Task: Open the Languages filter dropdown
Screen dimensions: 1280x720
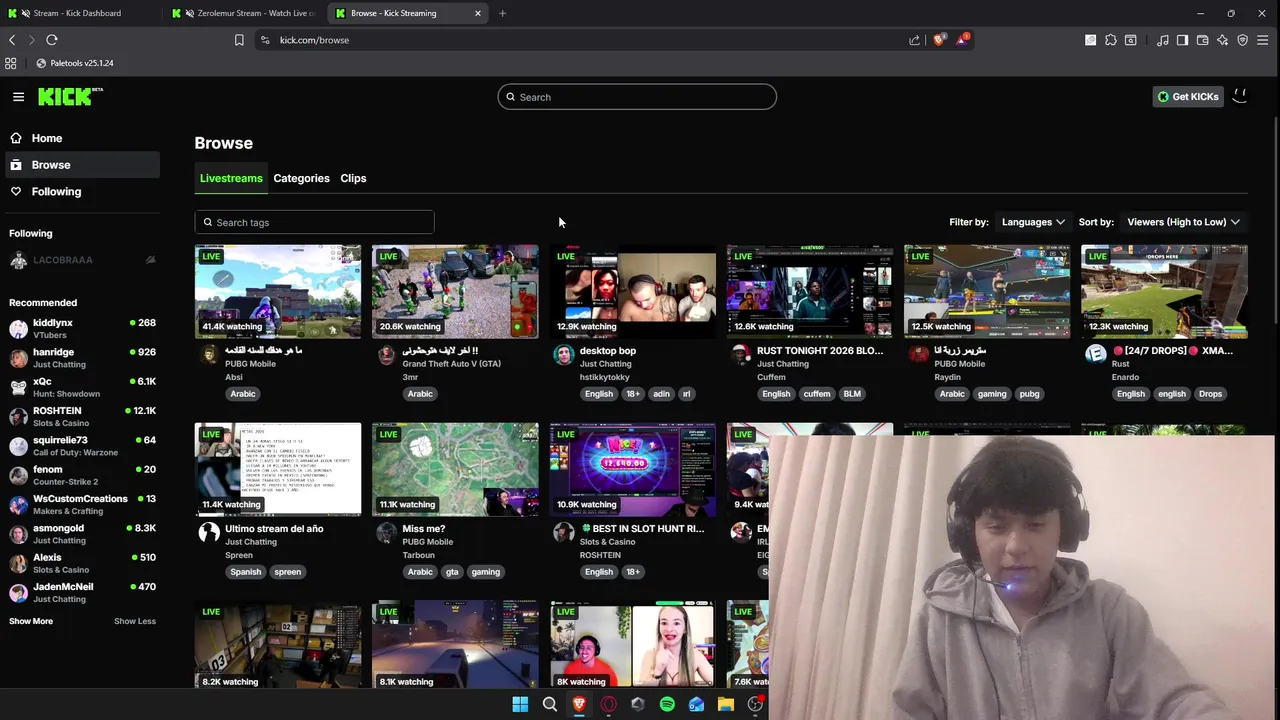Action: coord(1033,222)
